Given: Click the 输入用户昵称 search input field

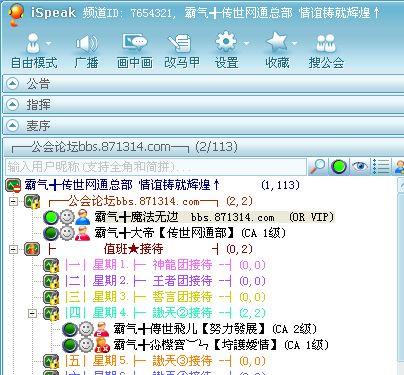Looking at the screenshot, I should 156,166.
